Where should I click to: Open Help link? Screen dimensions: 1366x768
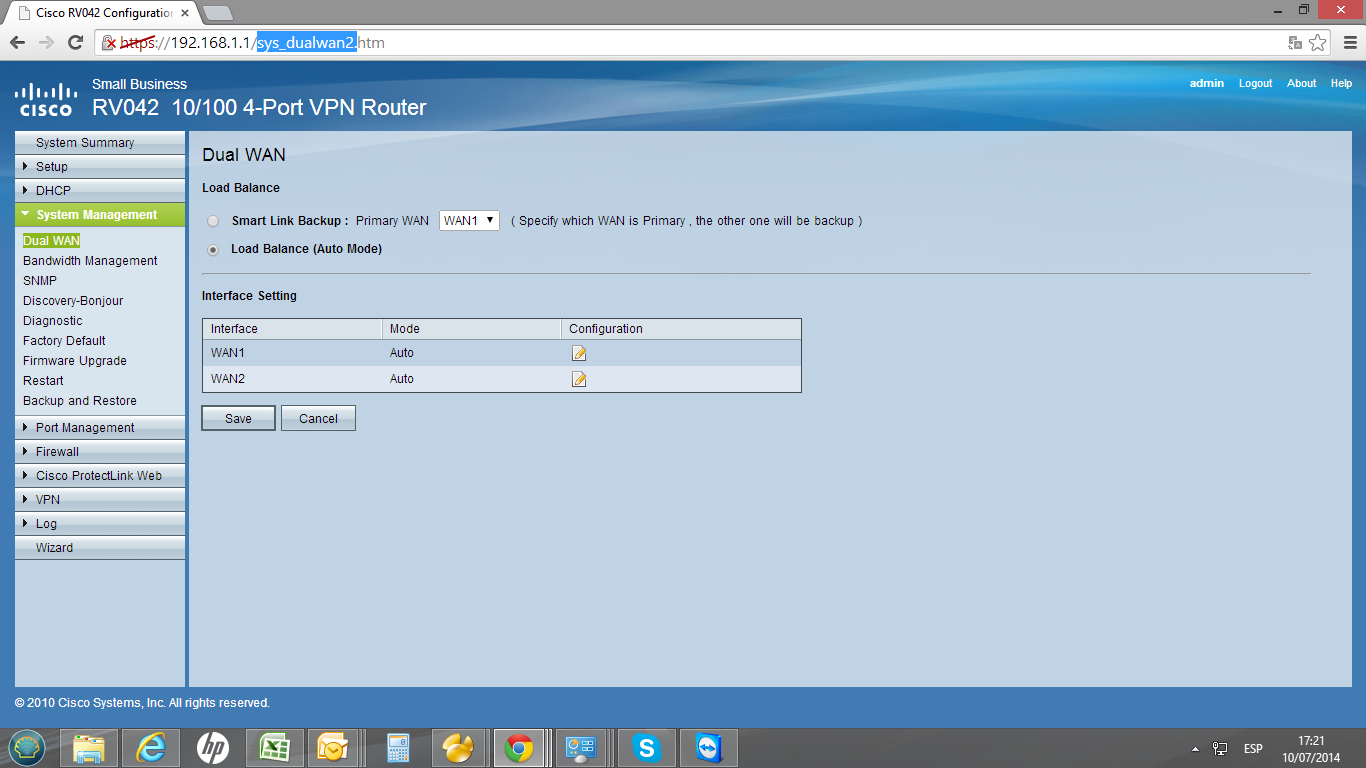point(1341,84)
